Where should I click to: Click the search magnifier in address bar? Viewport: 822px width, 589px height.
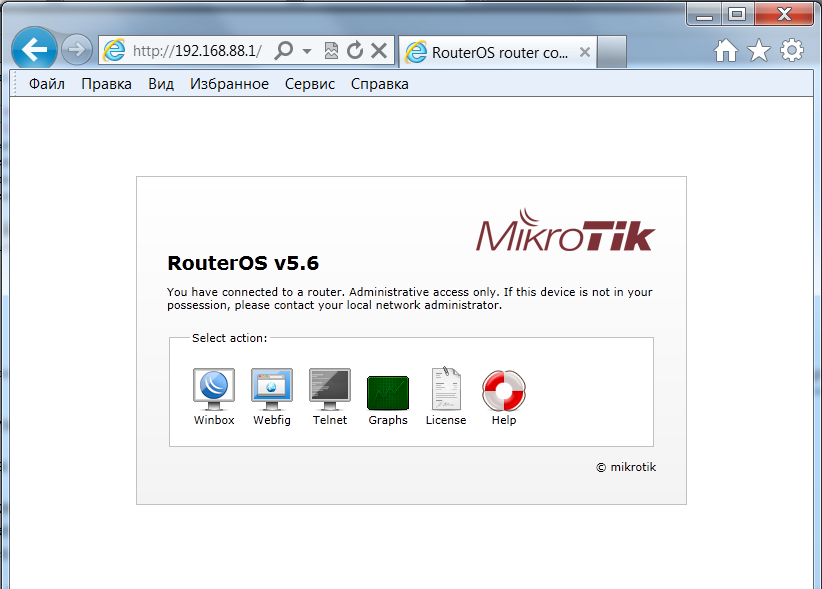(x=284, y=51)
